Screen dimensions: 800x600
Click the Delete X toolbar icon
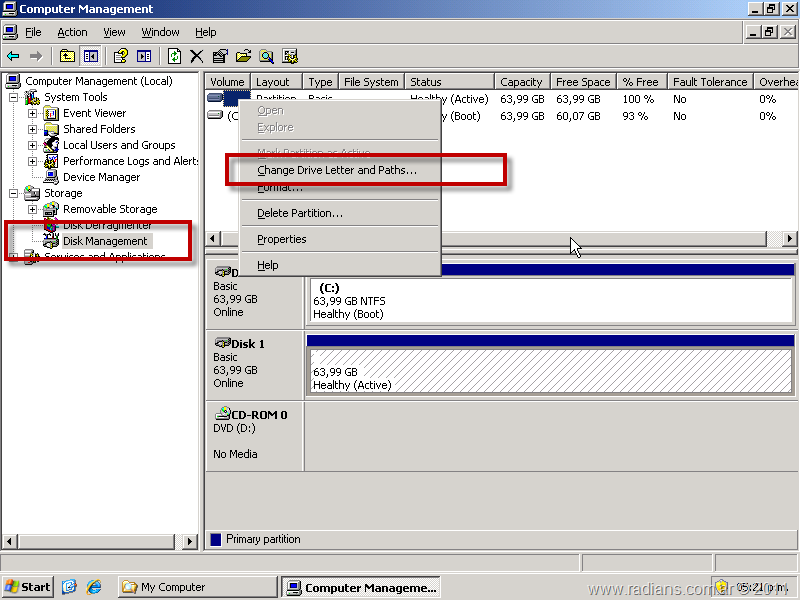(x=197, y=56)
